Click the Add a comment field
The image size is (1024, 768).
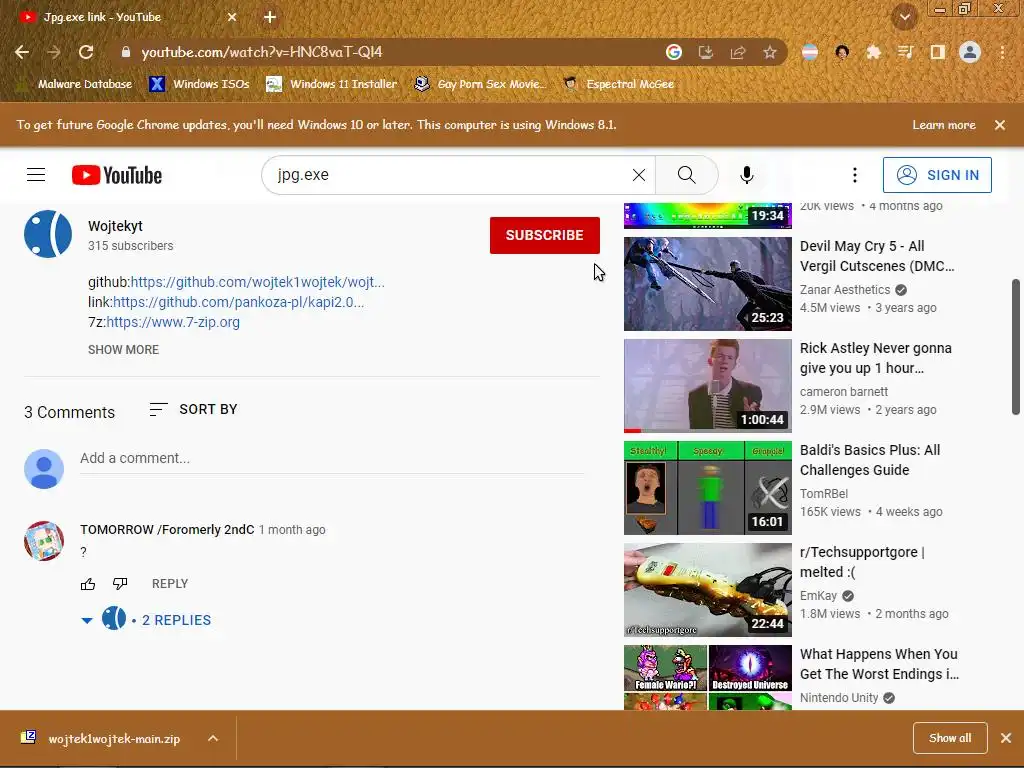[332, 458]
